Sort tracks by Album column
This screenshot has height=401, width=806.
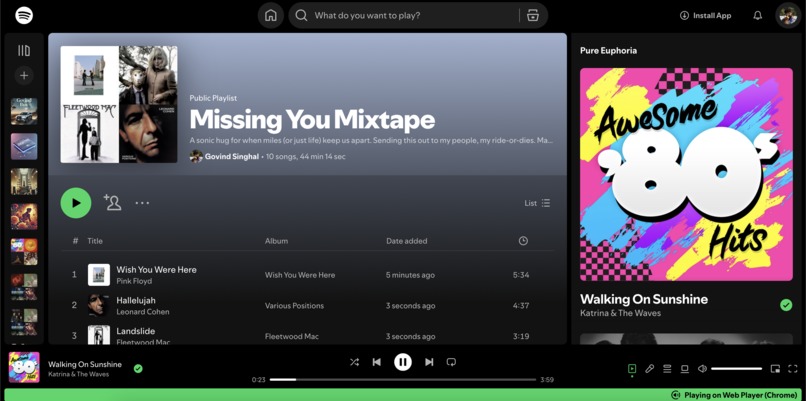pos(277,241)
